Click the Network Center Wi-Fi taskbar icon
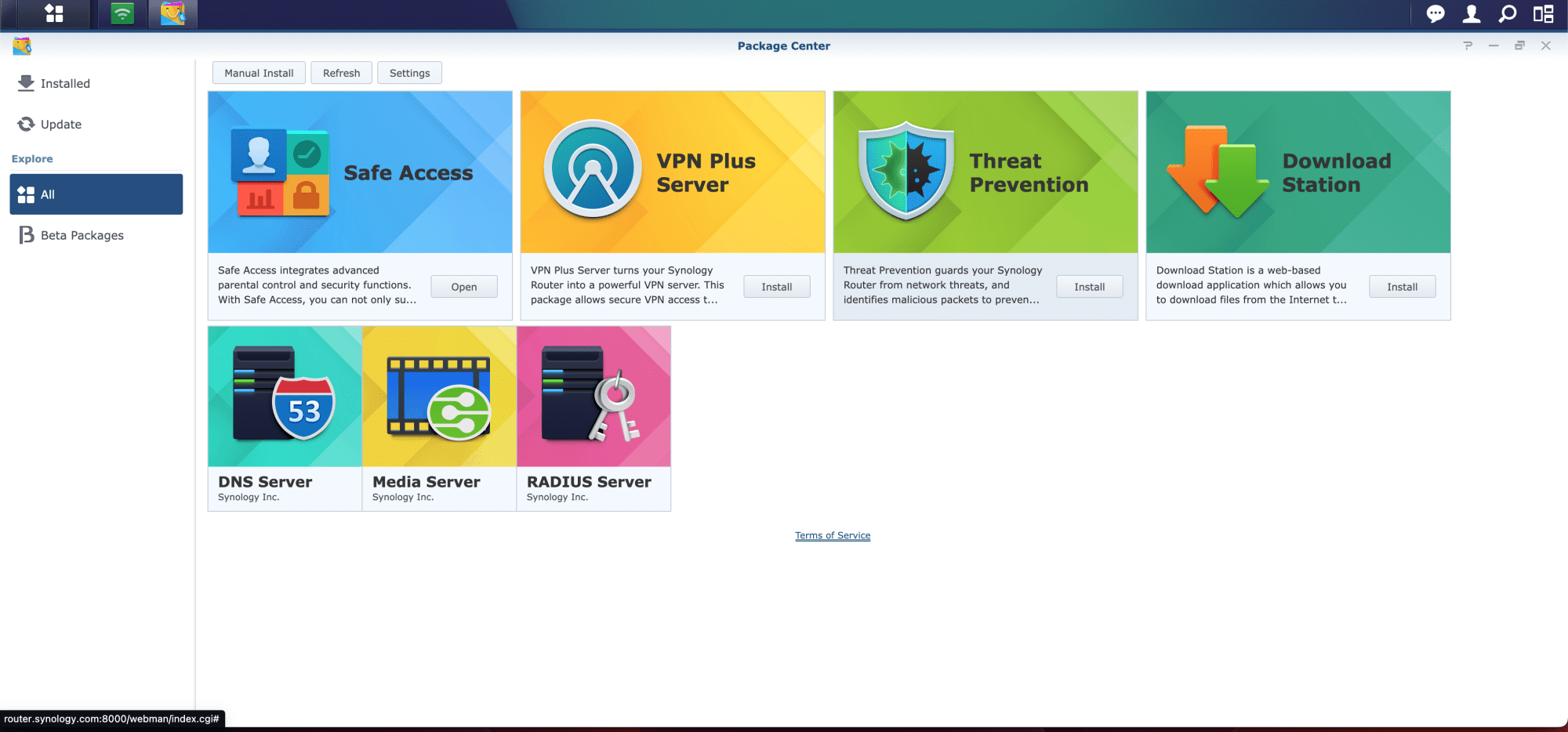 pos(122,13)
